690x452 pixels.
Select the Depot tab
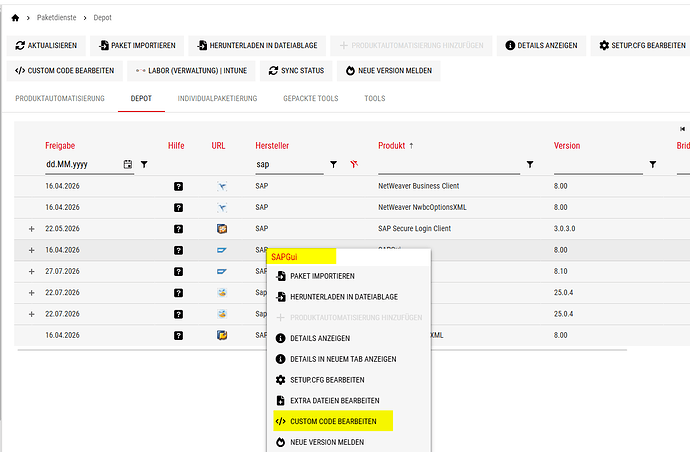(141, 99)
